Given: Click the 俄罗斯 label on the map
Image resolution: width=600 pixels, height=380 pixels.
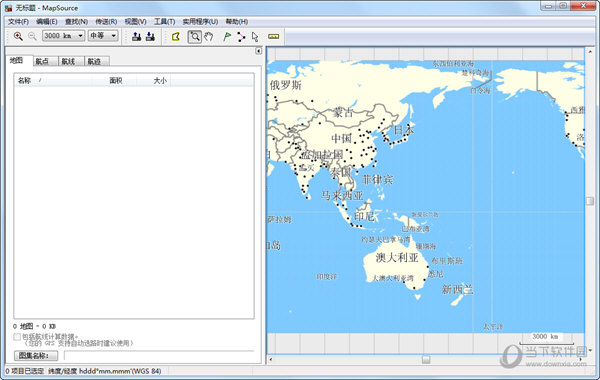Looking at the screenshot, I should (x=285, y=85).
